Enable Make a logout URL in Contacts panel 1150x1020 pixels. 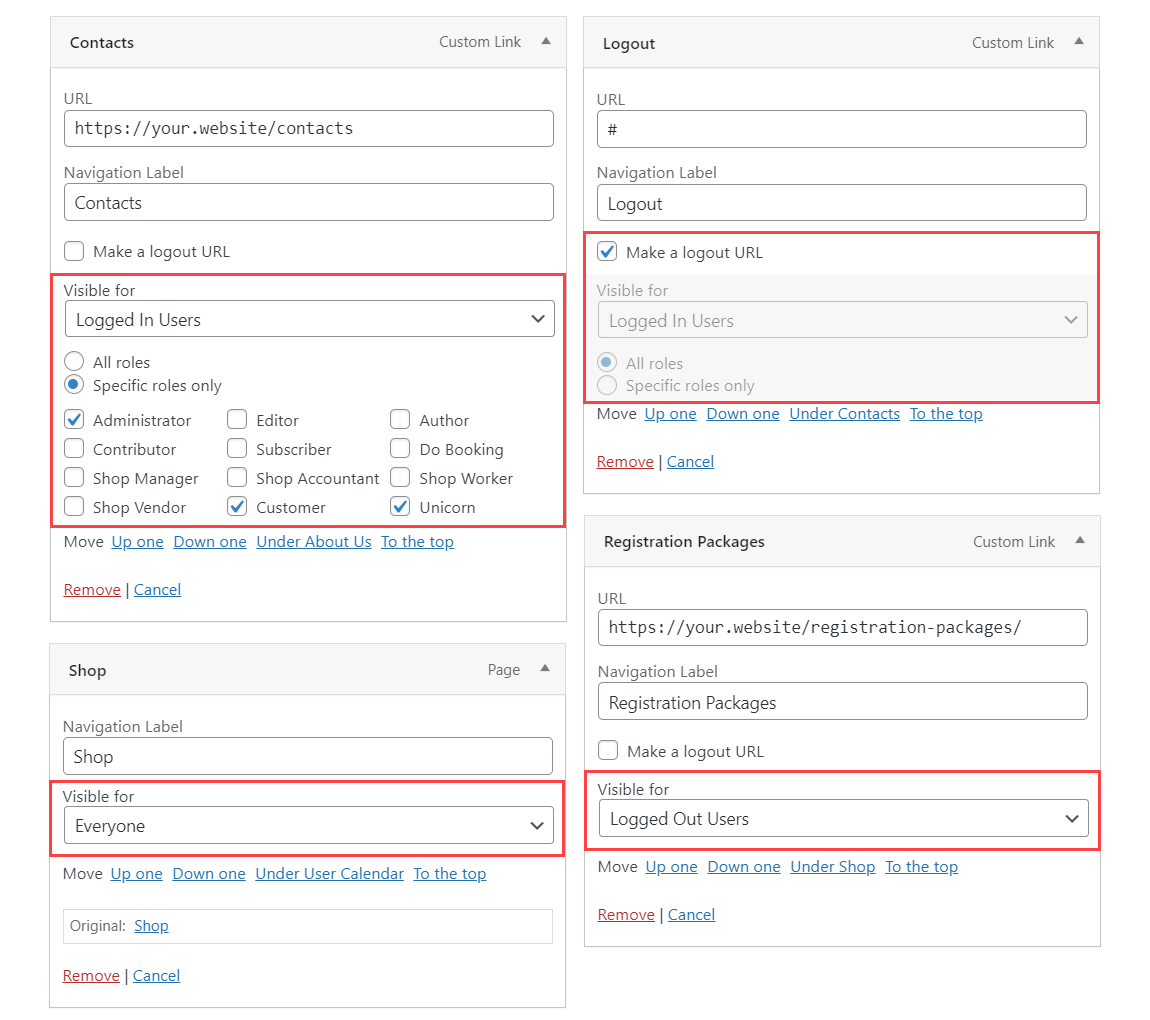click(x=74, y=252)
